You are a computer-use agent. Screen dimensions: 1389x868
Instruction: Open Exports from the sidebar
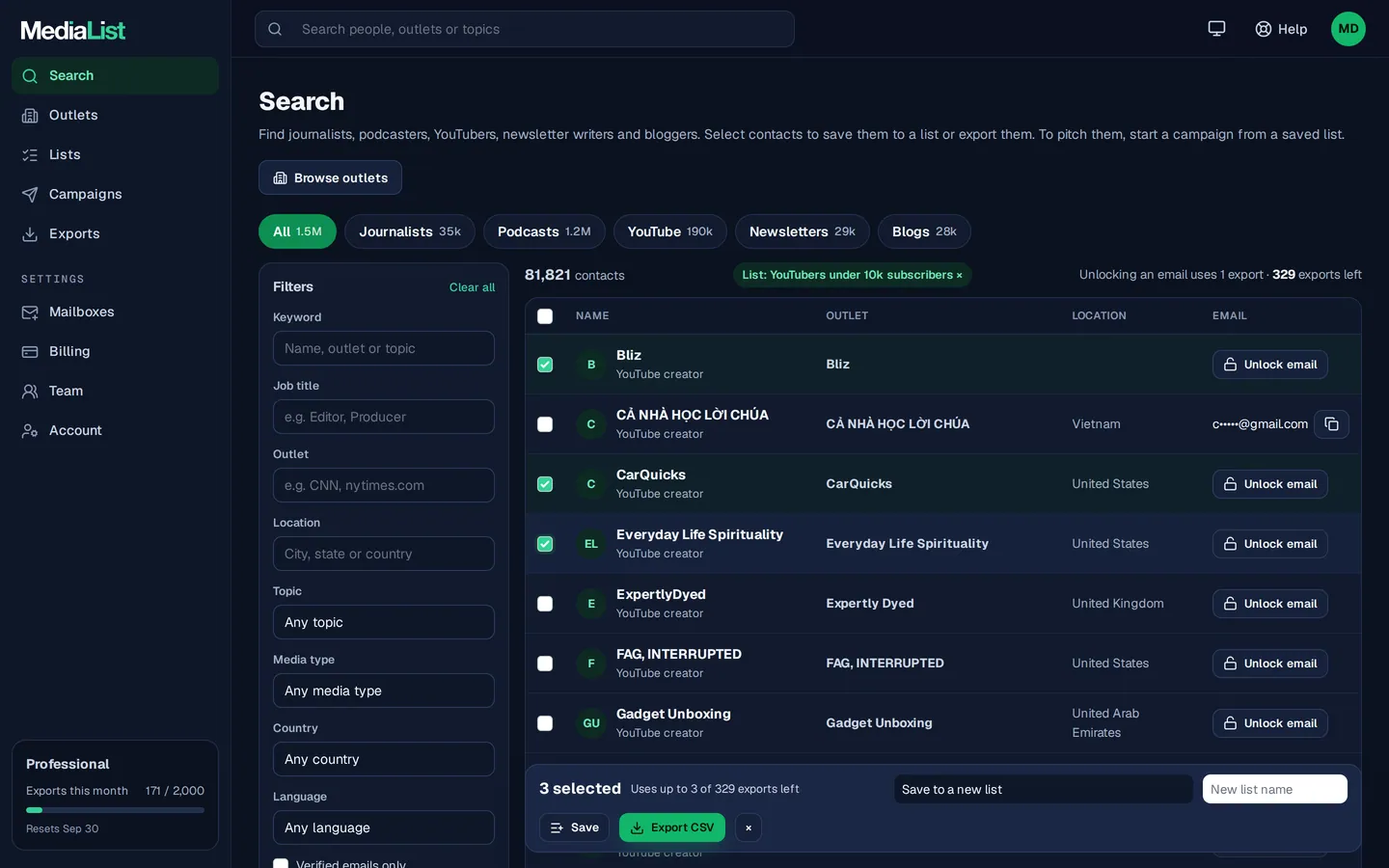coord(115,234)
